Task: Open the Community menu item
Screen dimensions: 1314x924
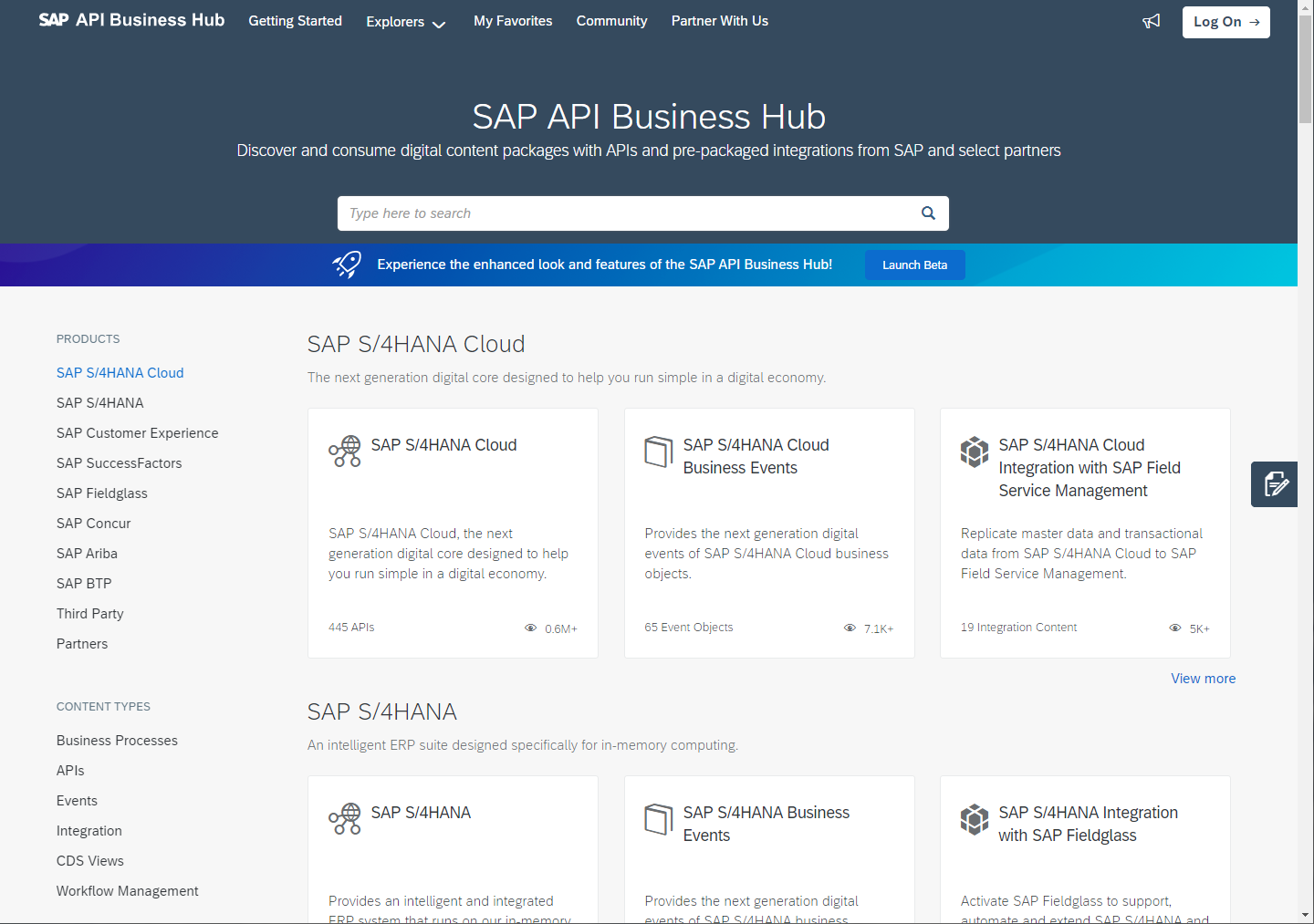Action: [x=611, y=21]
